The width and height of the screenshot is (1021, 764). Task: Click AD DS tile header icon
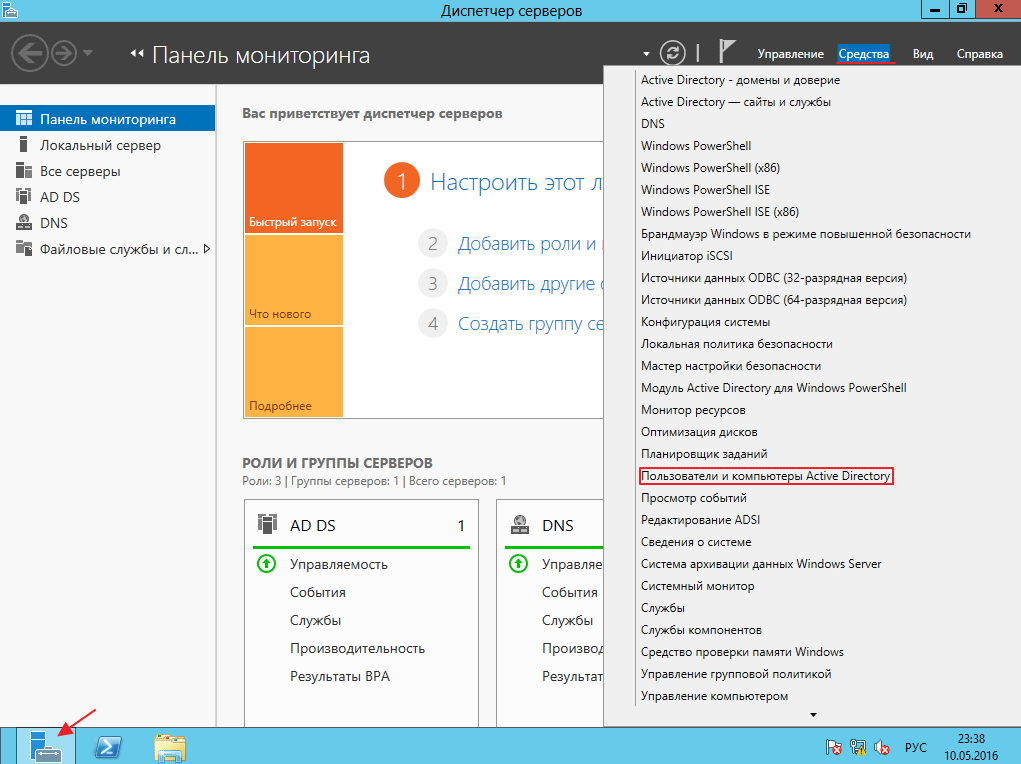[x=267, y=524]
